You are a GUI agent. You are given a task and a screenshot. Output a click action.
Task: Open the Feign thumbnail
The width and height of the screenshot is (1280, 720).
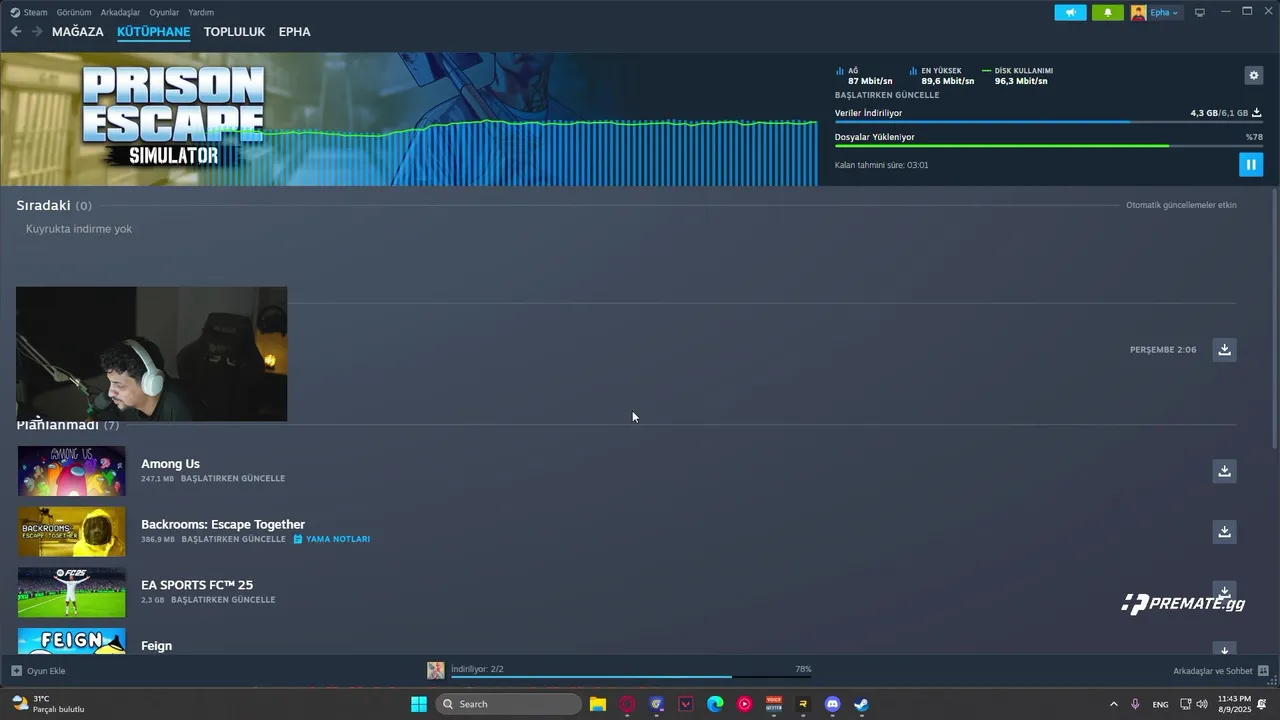(72, 641)
